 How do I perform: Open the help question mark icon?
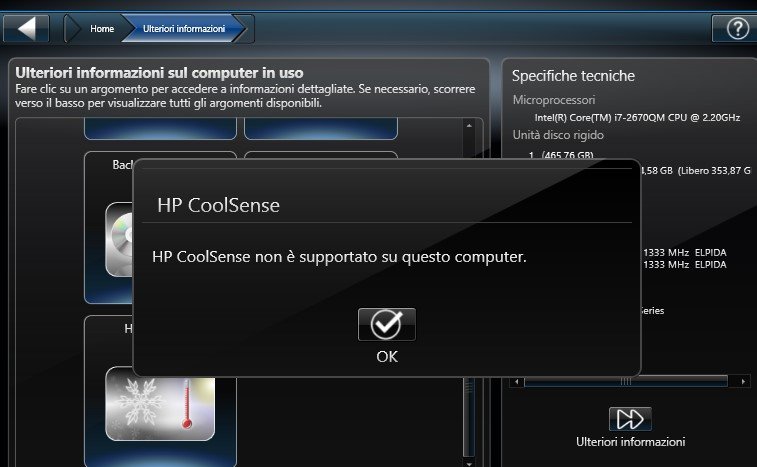tap(737, 28)
